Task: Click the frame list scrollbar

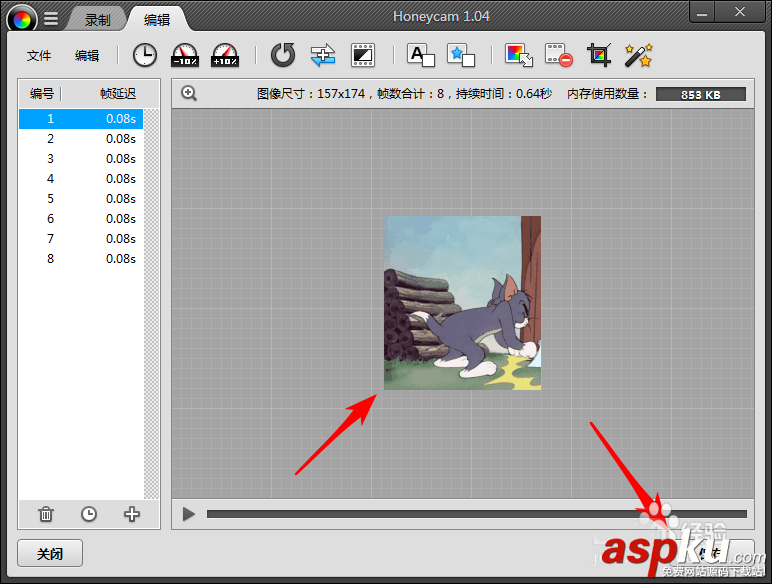Action: click(x=152, y=304)
